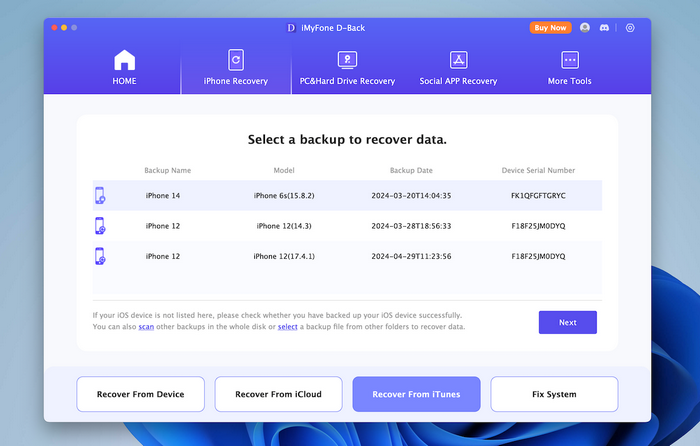Click the Model column header
Image resolution: width=700 pixels, height=446 pixels.
pyautogui.click(x=284, y=171)
